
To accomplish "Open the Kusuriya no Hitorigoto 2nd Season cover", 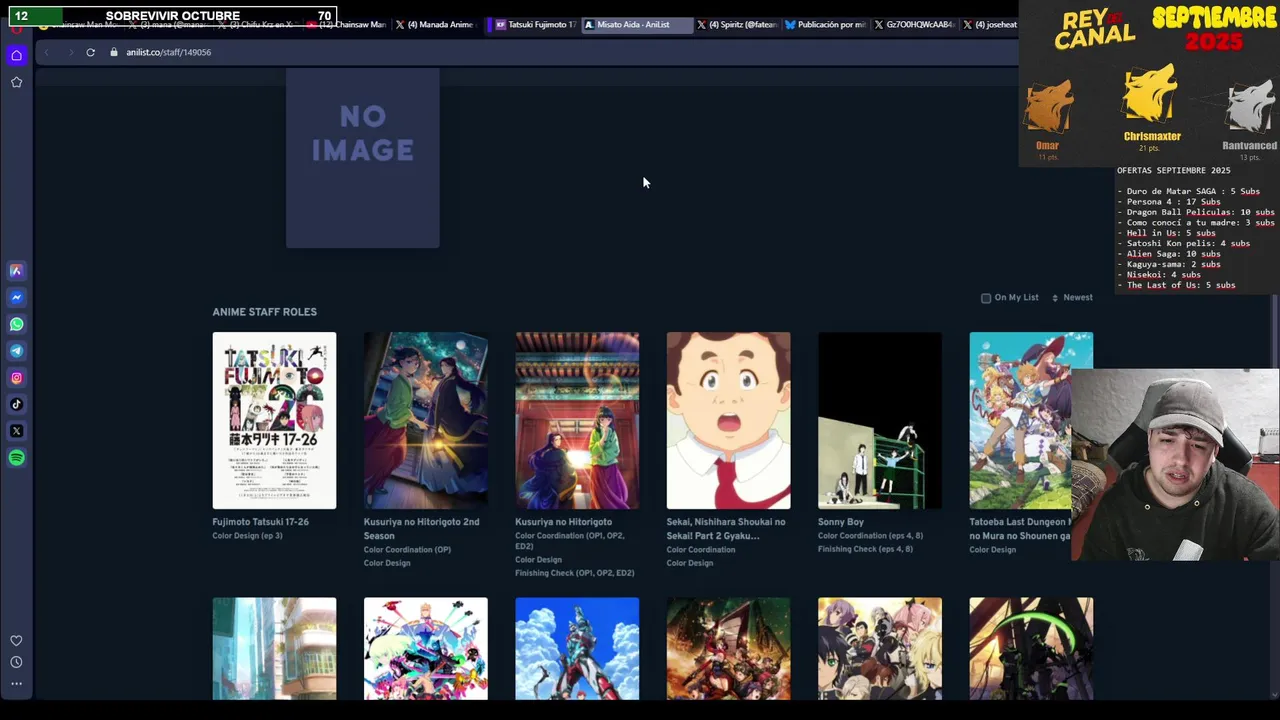I will (x=425, y=421).
